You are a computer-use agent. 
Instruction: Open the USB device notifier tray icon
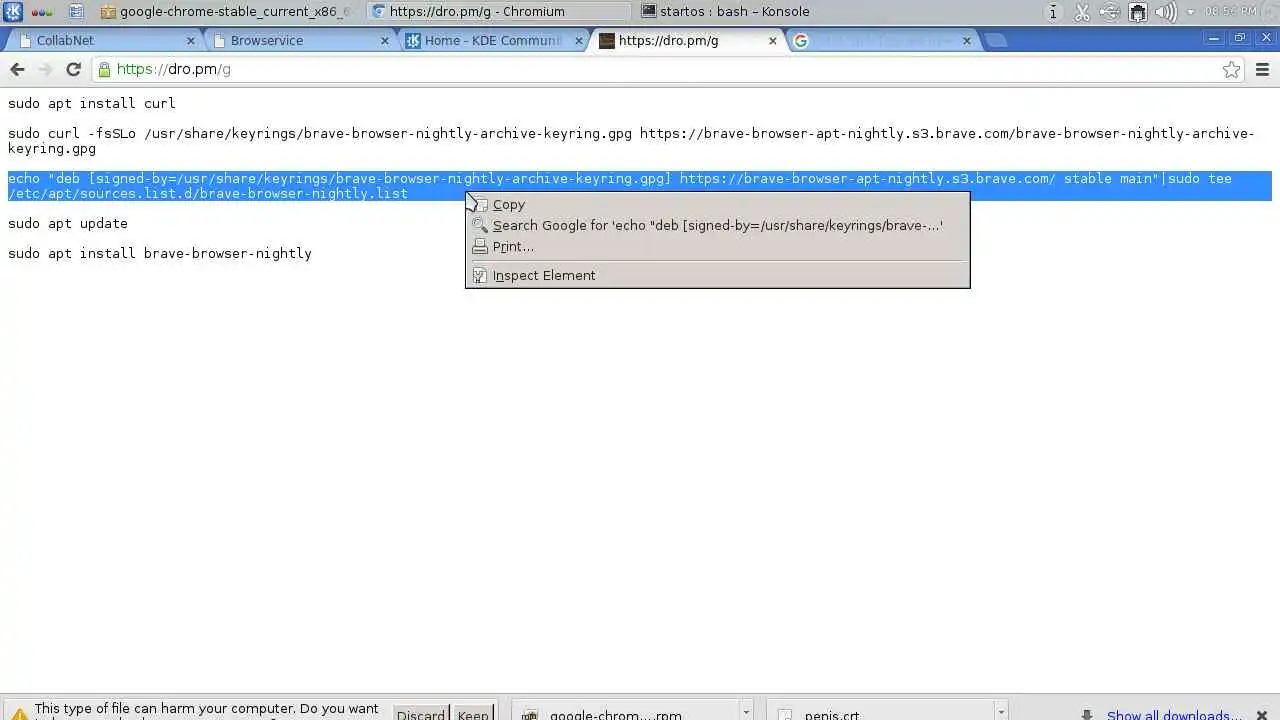tap(1110, 12)
